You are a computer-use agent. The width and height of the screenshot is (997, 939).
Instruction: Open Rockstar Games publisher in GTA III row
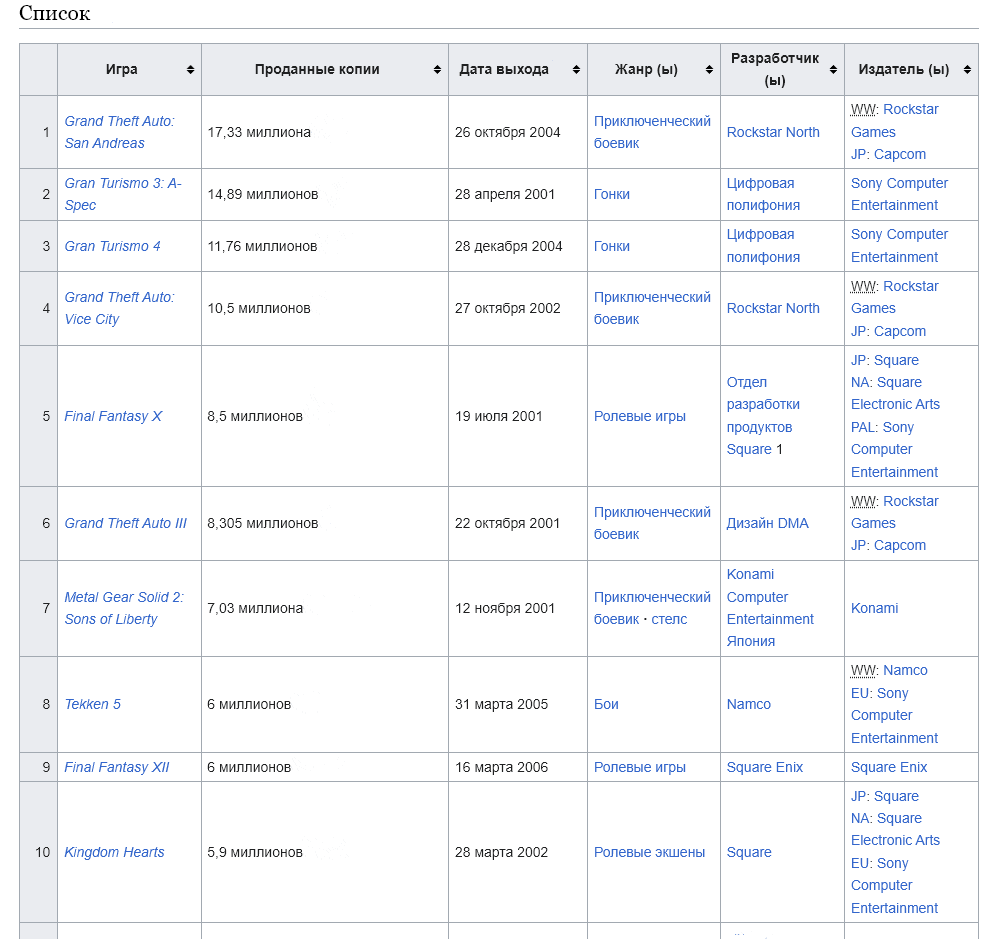click(x=895, y=512)
